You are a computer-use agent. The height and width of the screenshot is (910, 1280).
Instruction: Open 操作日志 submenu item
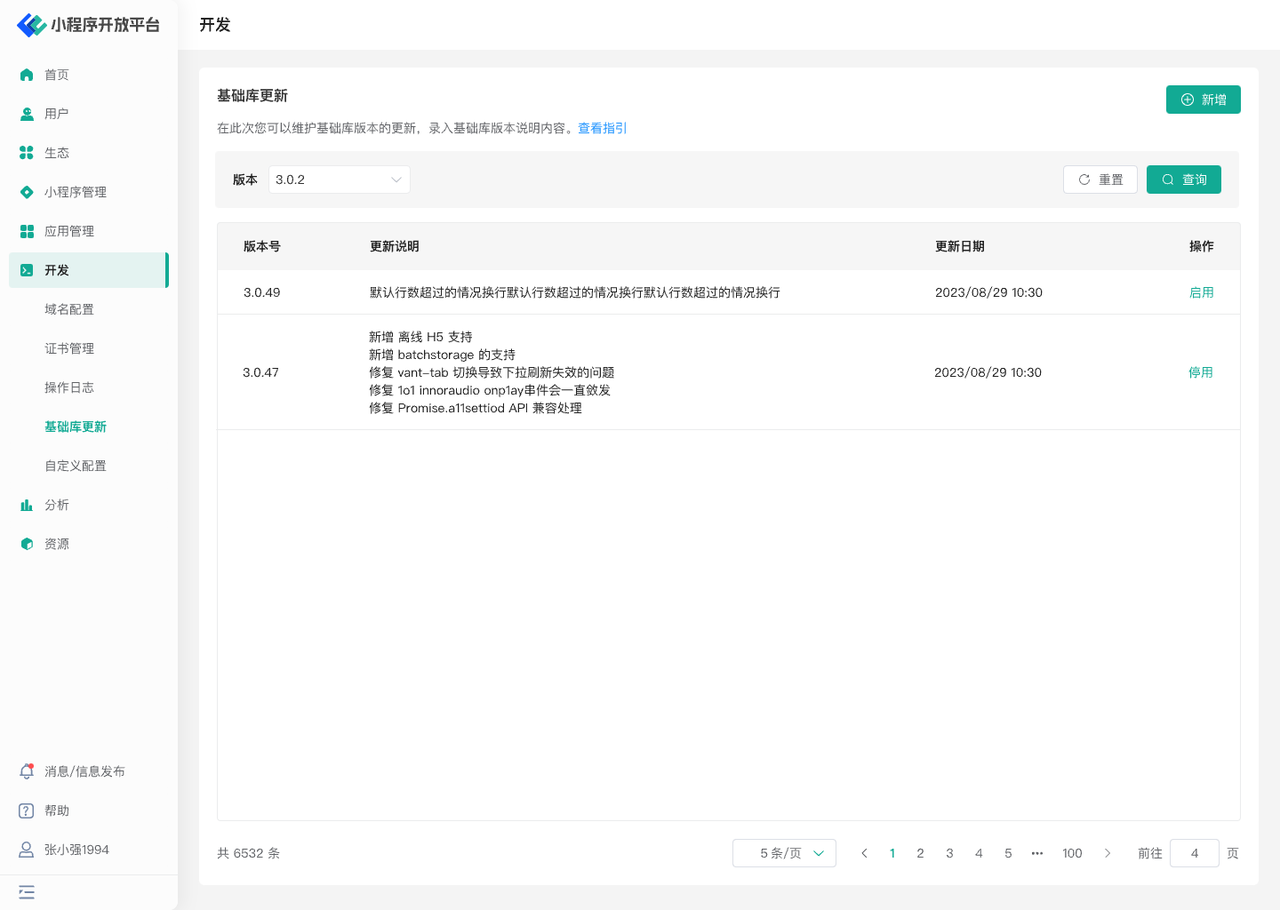[69, 388]
